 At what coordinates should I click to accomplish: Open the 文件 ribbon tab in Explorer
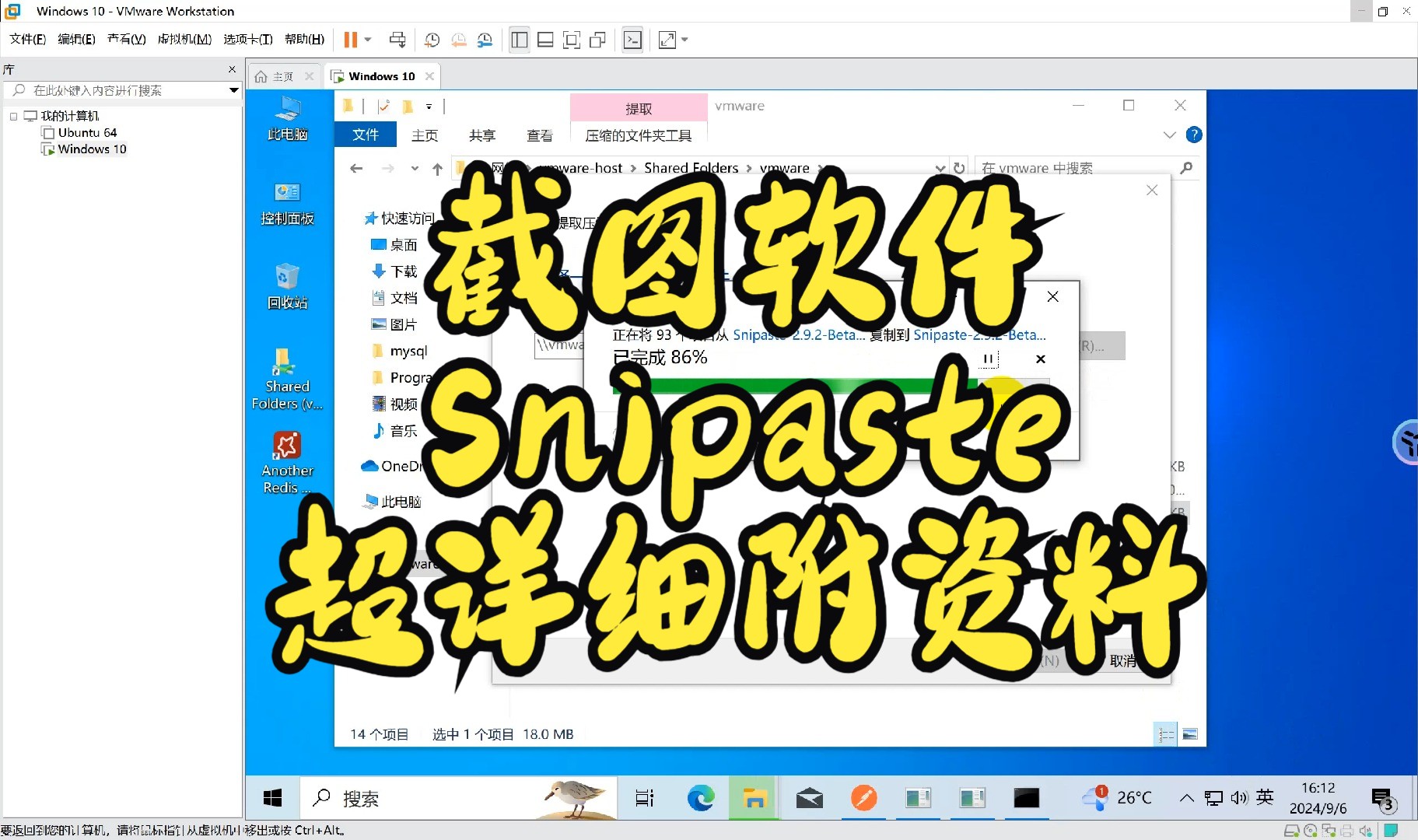tap(365, 135)
